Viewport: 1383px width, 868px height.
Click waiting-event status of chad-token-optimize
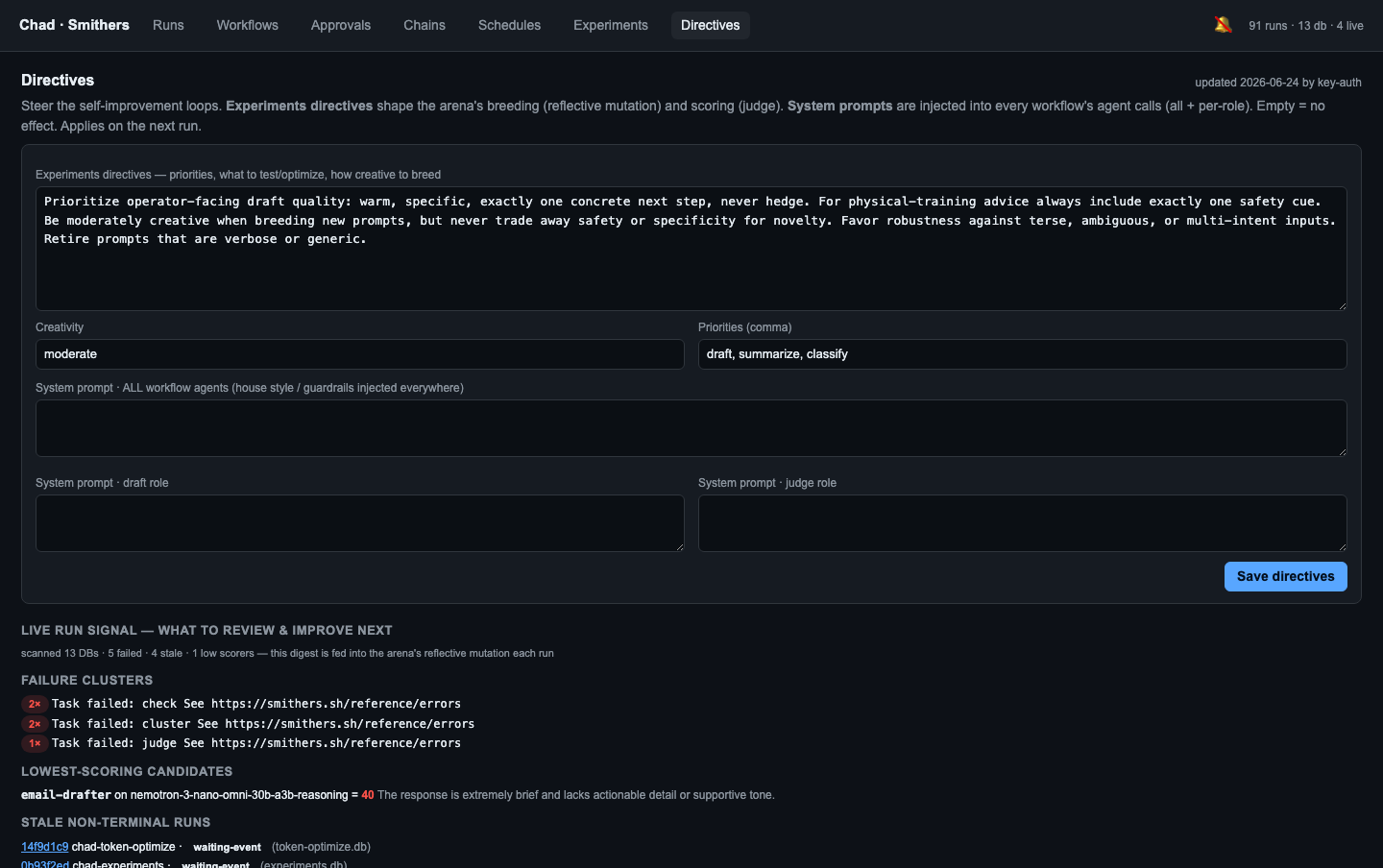click(x=227, y=847)
